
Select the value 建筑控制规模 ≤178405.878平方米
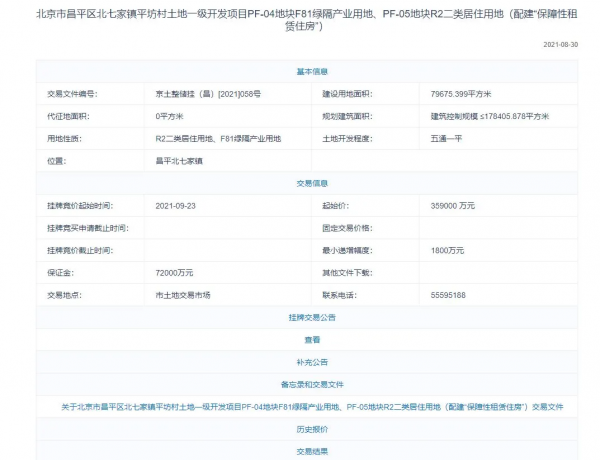[490, 116]
